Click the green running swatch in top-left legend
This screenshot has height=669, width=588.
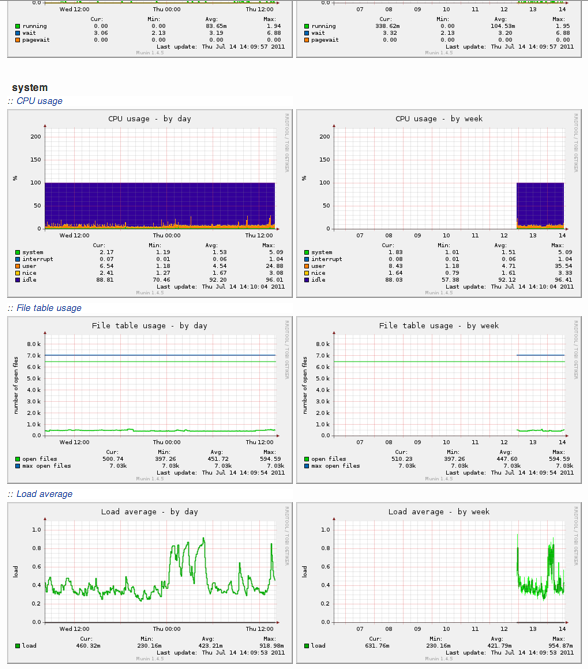[x=17, y=26]
